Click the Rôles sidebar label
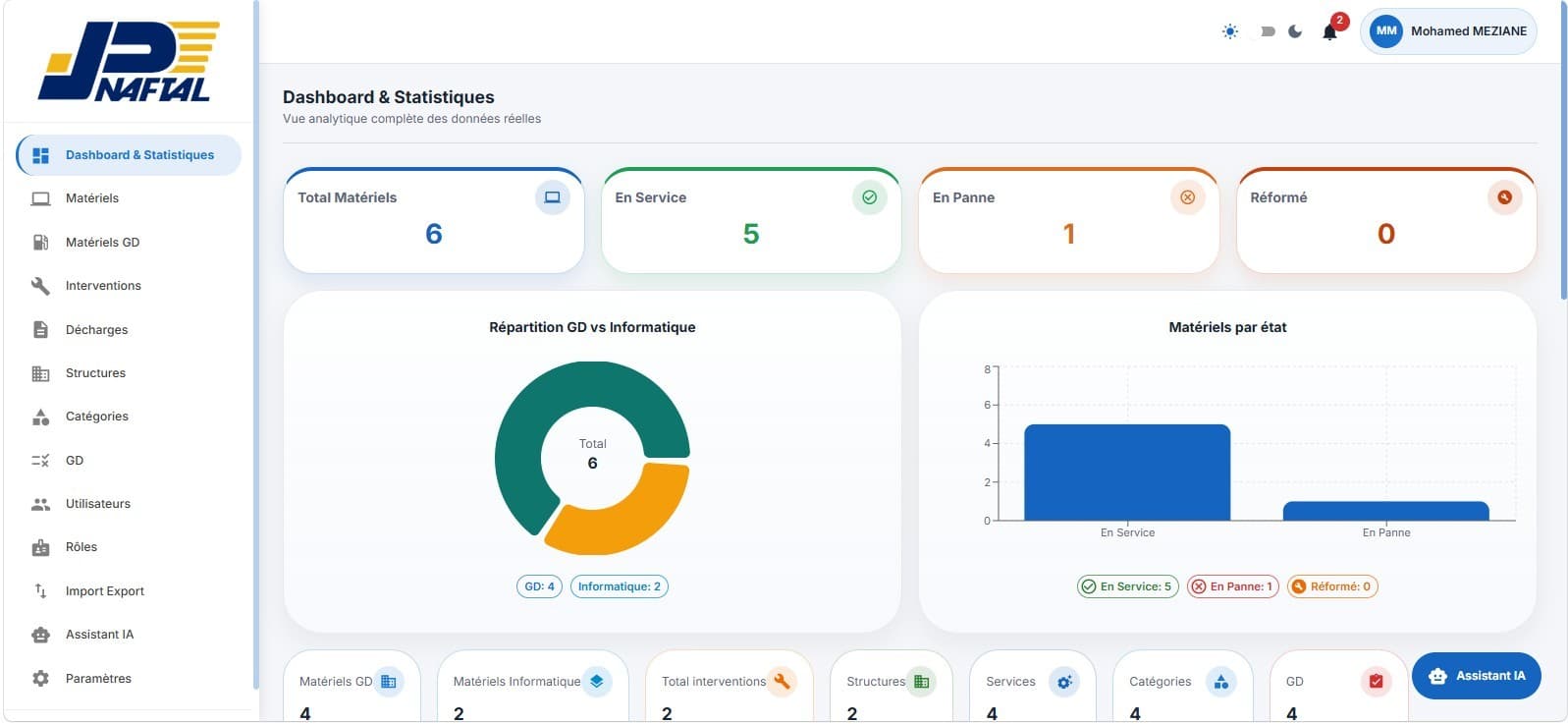The width and height of the screenshot is (1568, 724). (81, 547)
